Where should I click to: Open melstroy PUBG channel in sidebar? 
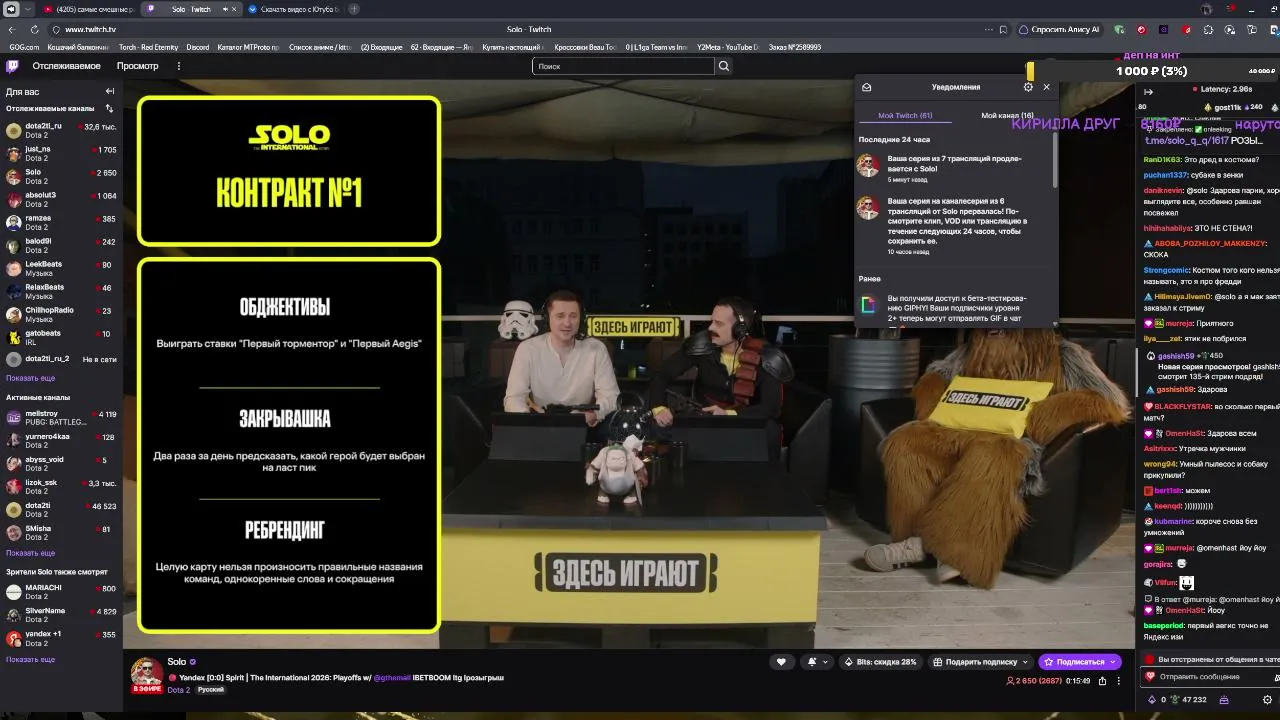click(61, 418)
